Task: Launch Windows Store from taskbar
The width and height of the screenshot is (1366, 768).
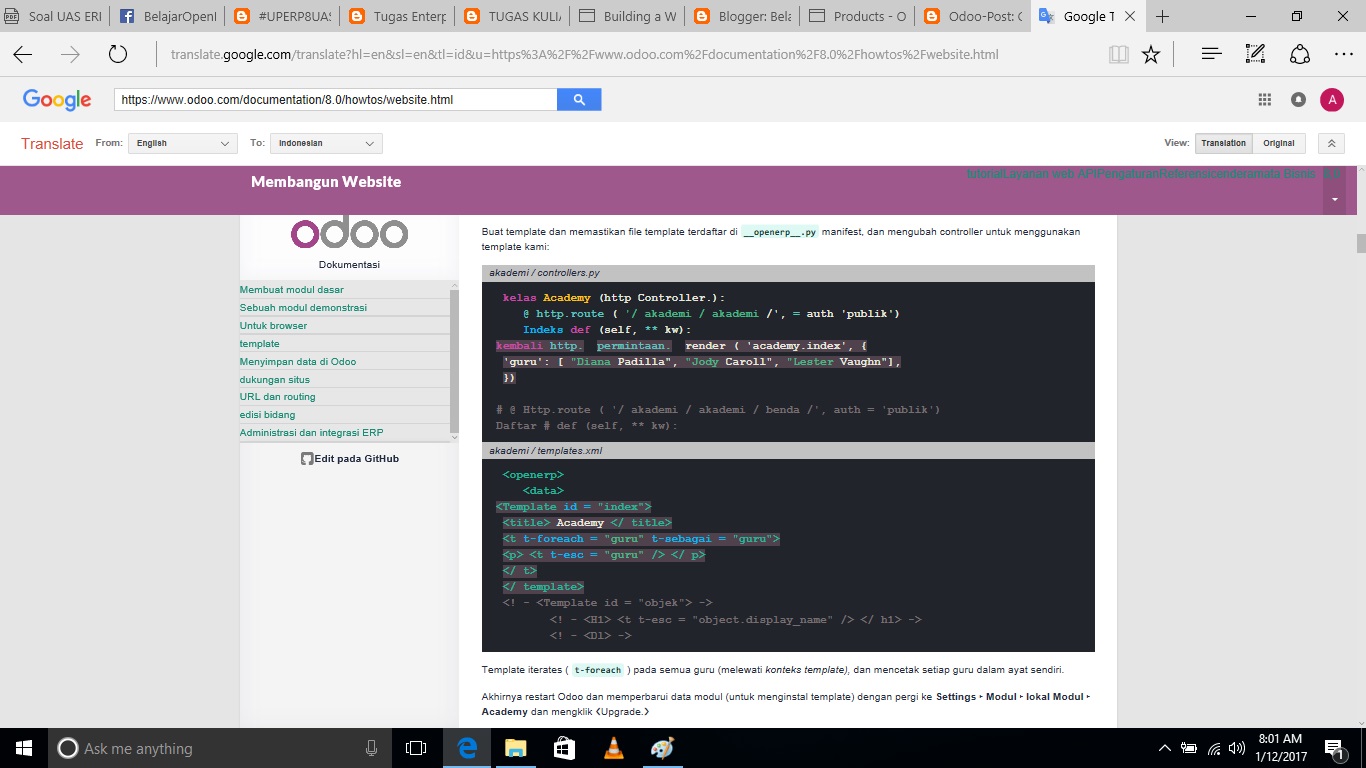Action: point(564,748)
